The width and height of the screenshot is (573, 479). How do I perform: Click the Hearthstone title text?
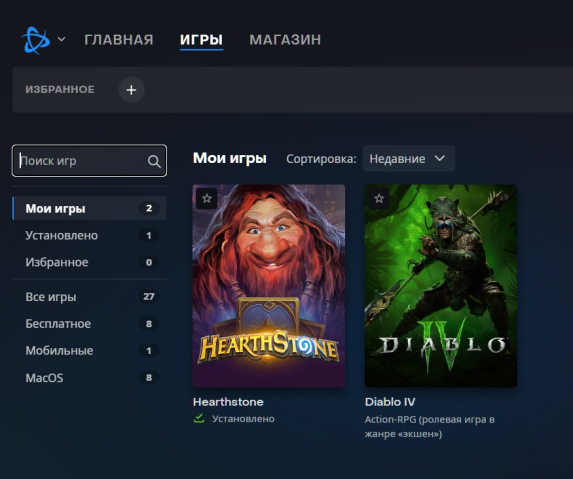[228, 402]
